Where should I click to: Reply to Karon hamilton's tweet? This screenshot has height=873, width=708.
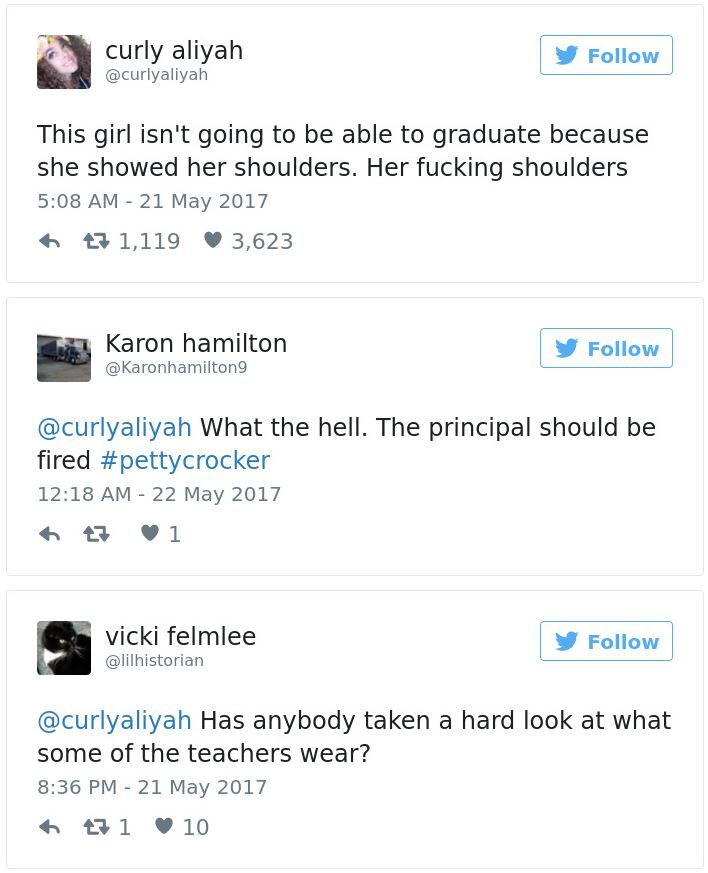point(49,534)
